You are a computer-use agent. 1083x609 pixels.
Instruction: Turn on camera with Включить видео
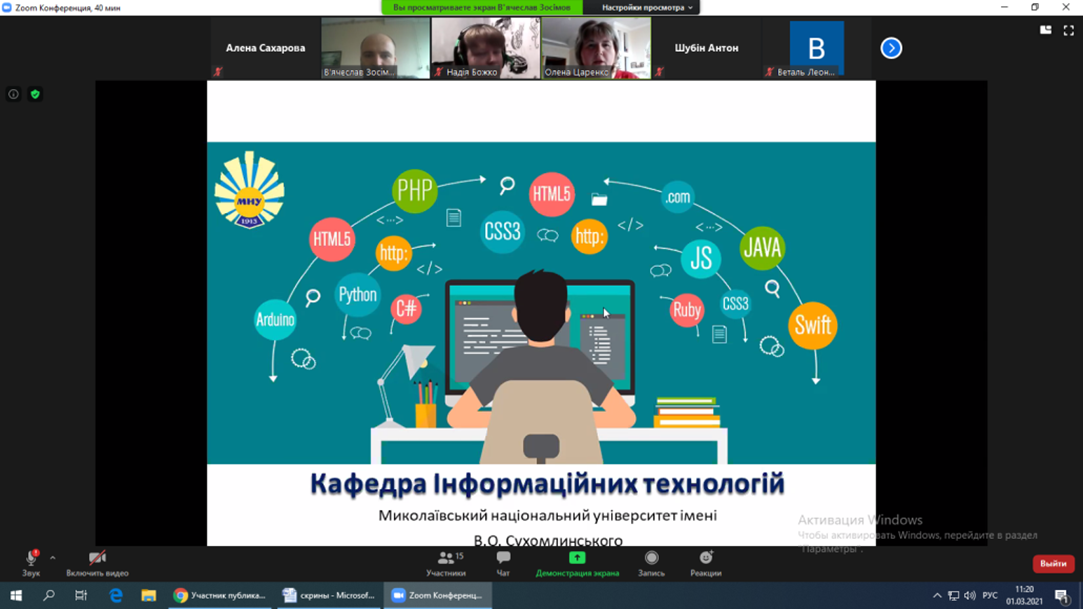(97, 563)
